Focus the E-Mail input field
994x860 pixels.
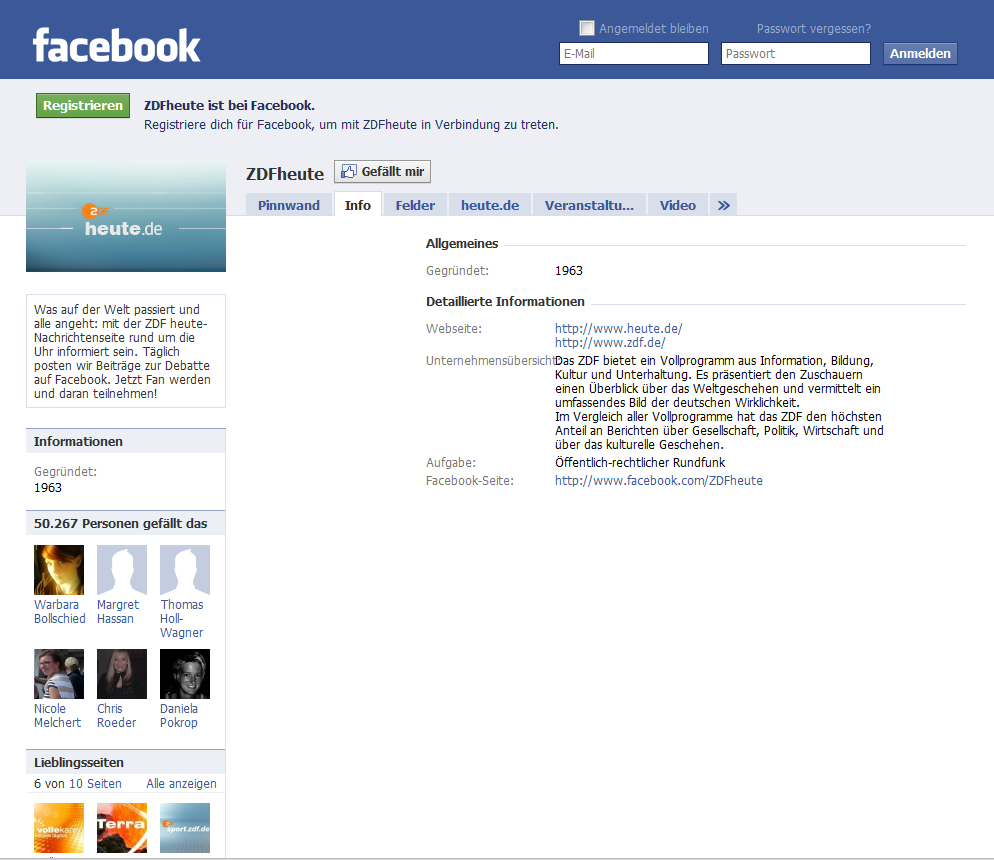634,53
